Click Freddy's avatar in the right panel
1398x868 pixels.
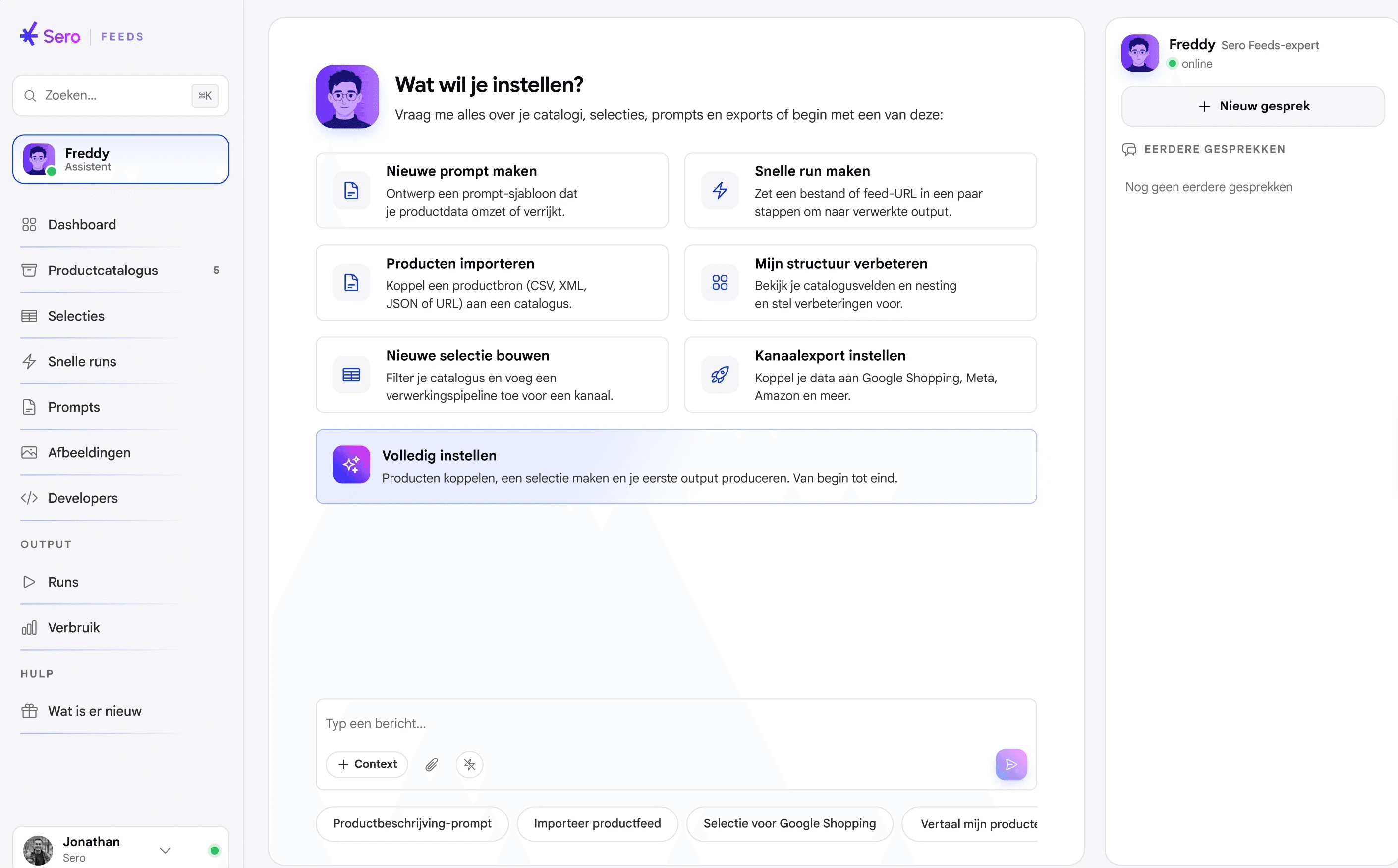(x=1140, y=53)
